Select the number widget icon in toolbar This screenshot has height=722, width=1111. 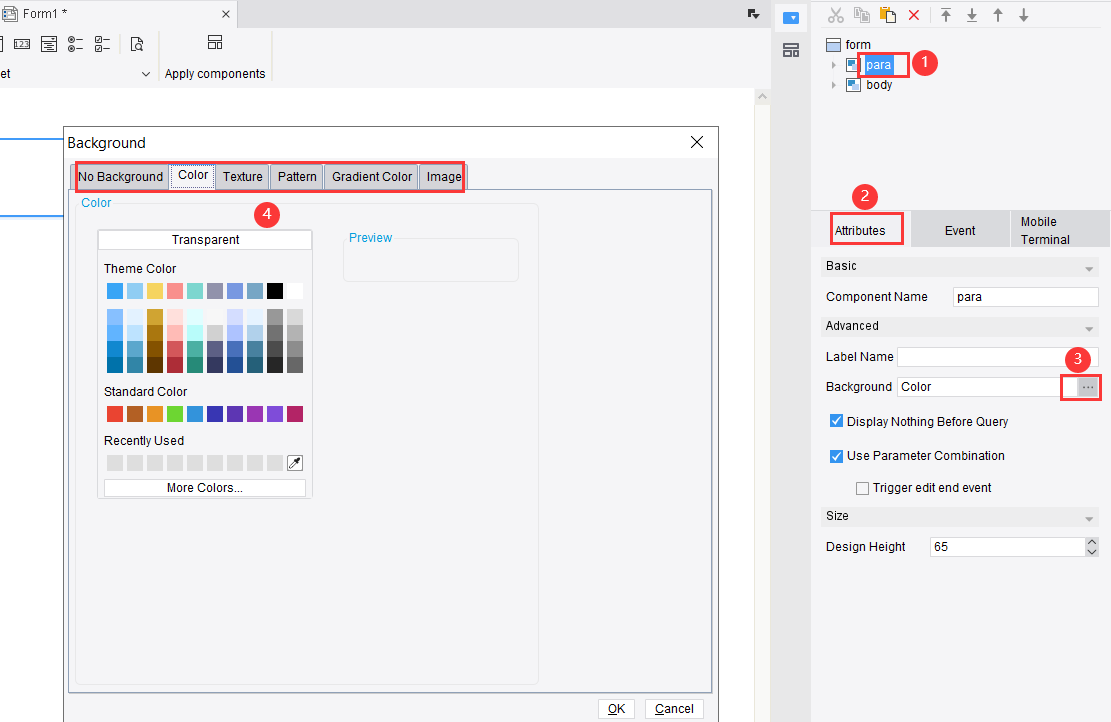[22, 43]
